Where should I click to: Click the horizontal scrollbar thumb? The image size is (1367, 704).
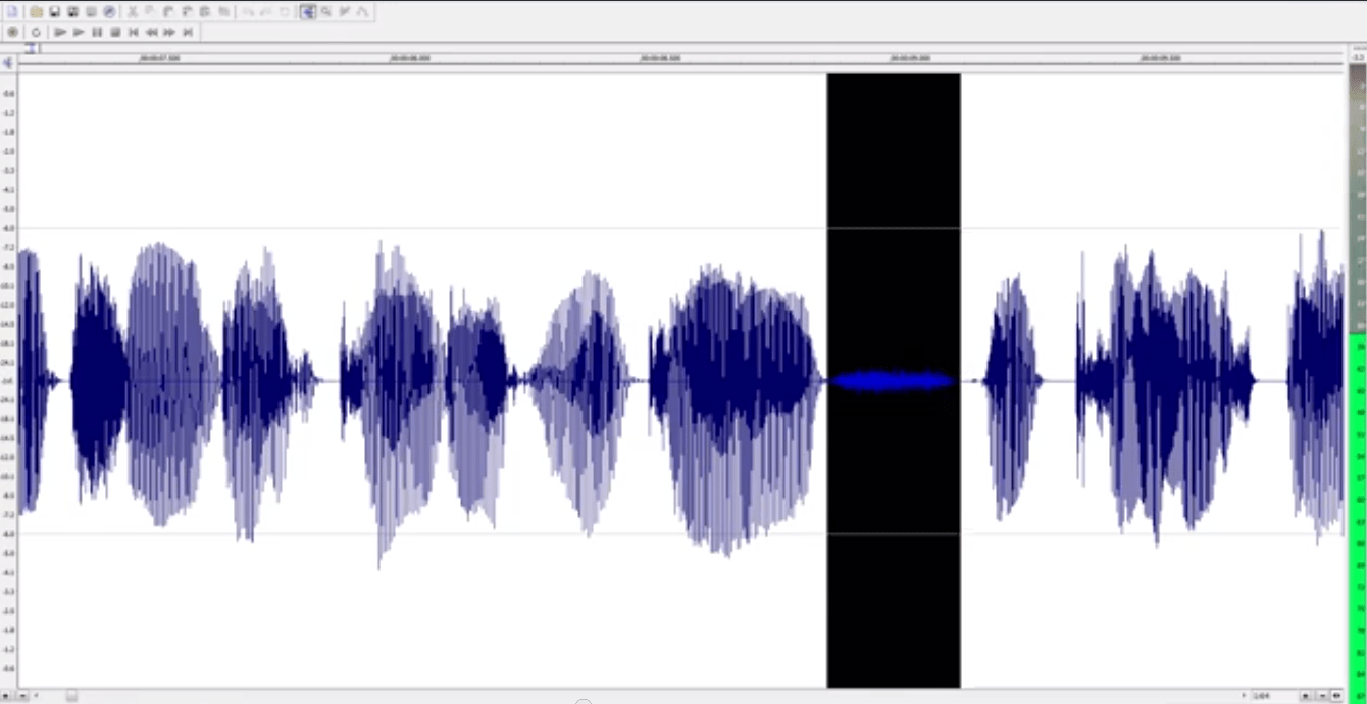[72, 695]
